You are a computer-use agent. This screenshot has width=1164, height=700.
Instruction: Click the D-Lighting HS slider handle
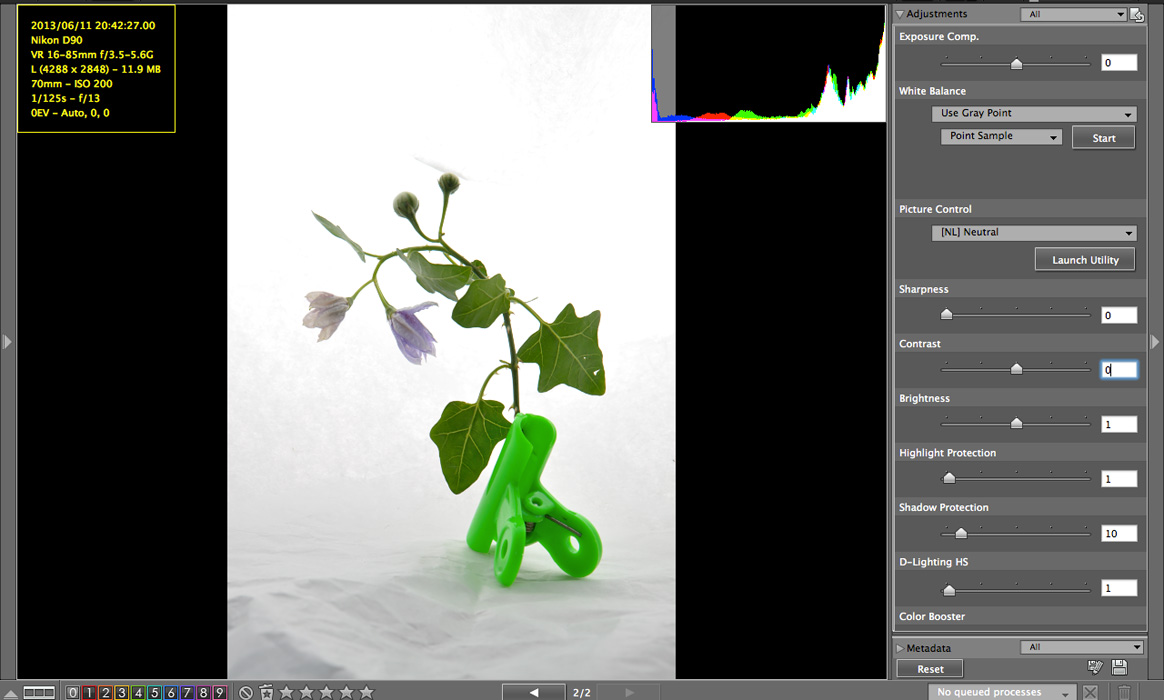pos(949,590)
